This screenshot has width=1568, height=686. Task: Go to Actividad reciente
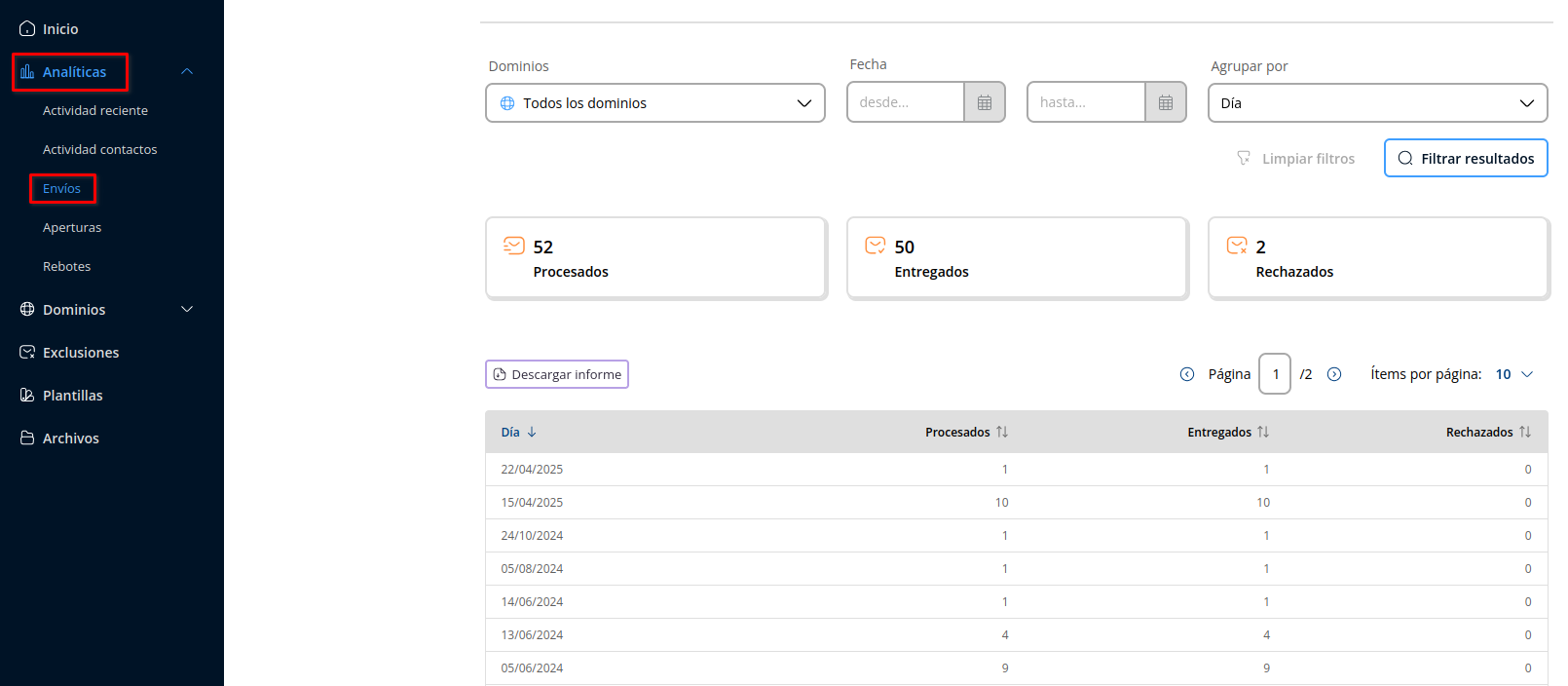point(95,111)
